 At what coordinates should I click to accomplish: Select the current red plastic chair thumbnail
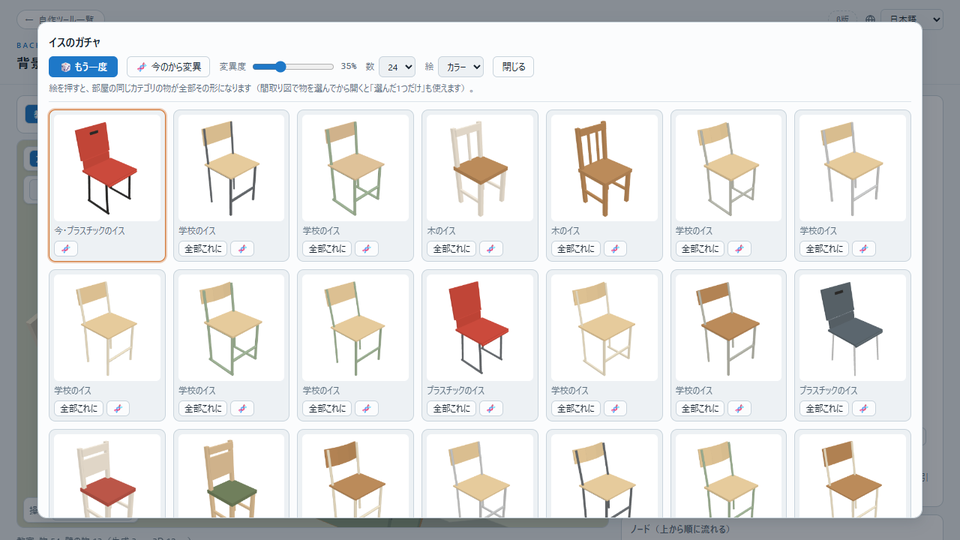(107, 168)
